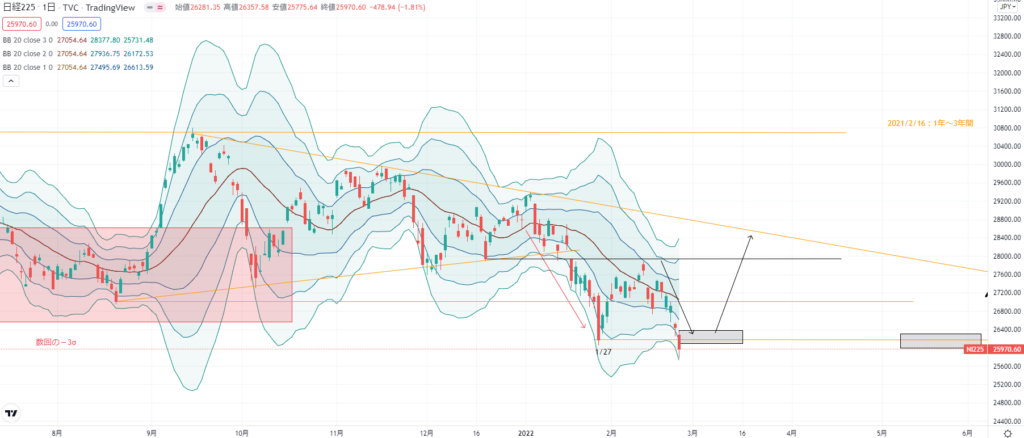Click the 30800.00 price axis label
This screenshot has width=1024, height=438.
click(x=1006, y=128)
